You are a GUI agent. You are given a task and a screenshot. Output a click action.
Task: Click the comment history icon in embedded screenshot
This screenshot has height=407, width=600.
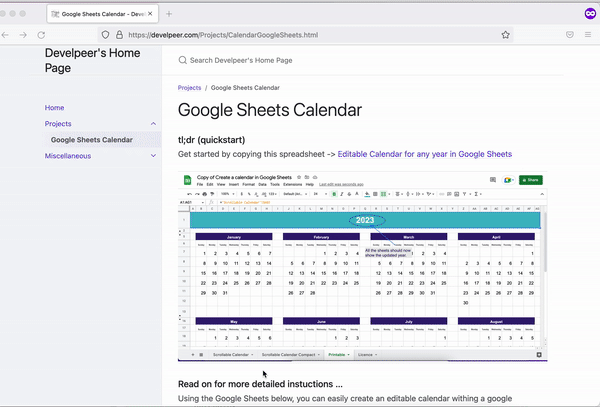point(493,180)
